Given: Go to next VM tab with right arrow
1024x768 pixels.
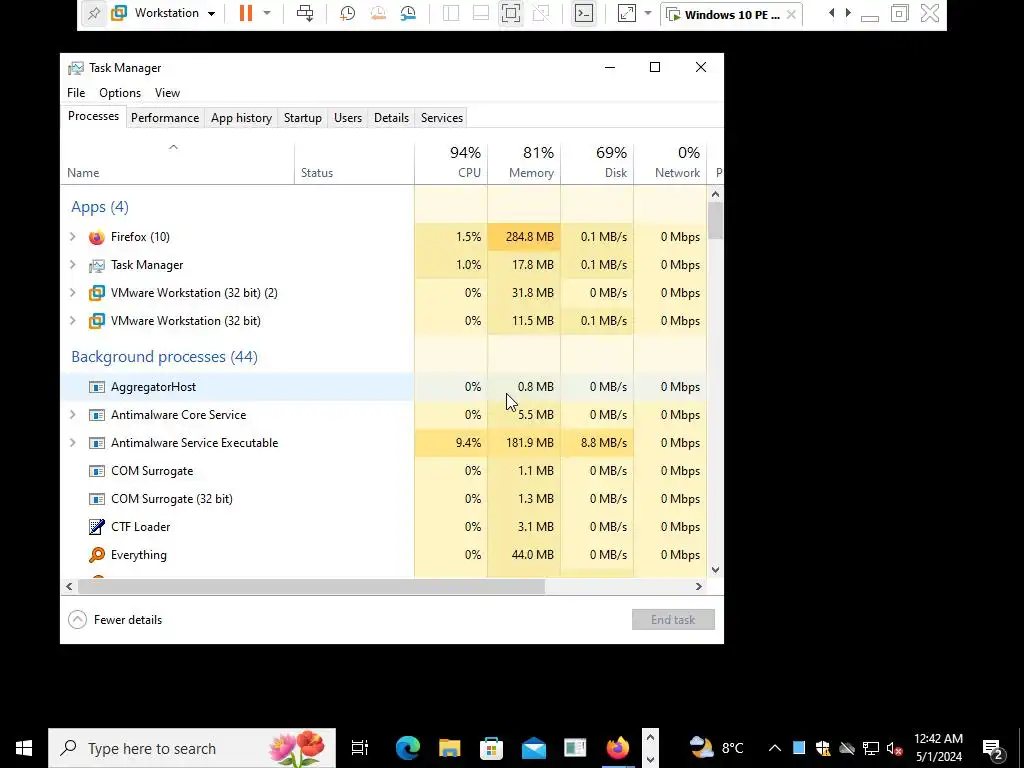Looking at the screenshot, I should [x=848, y=13].
